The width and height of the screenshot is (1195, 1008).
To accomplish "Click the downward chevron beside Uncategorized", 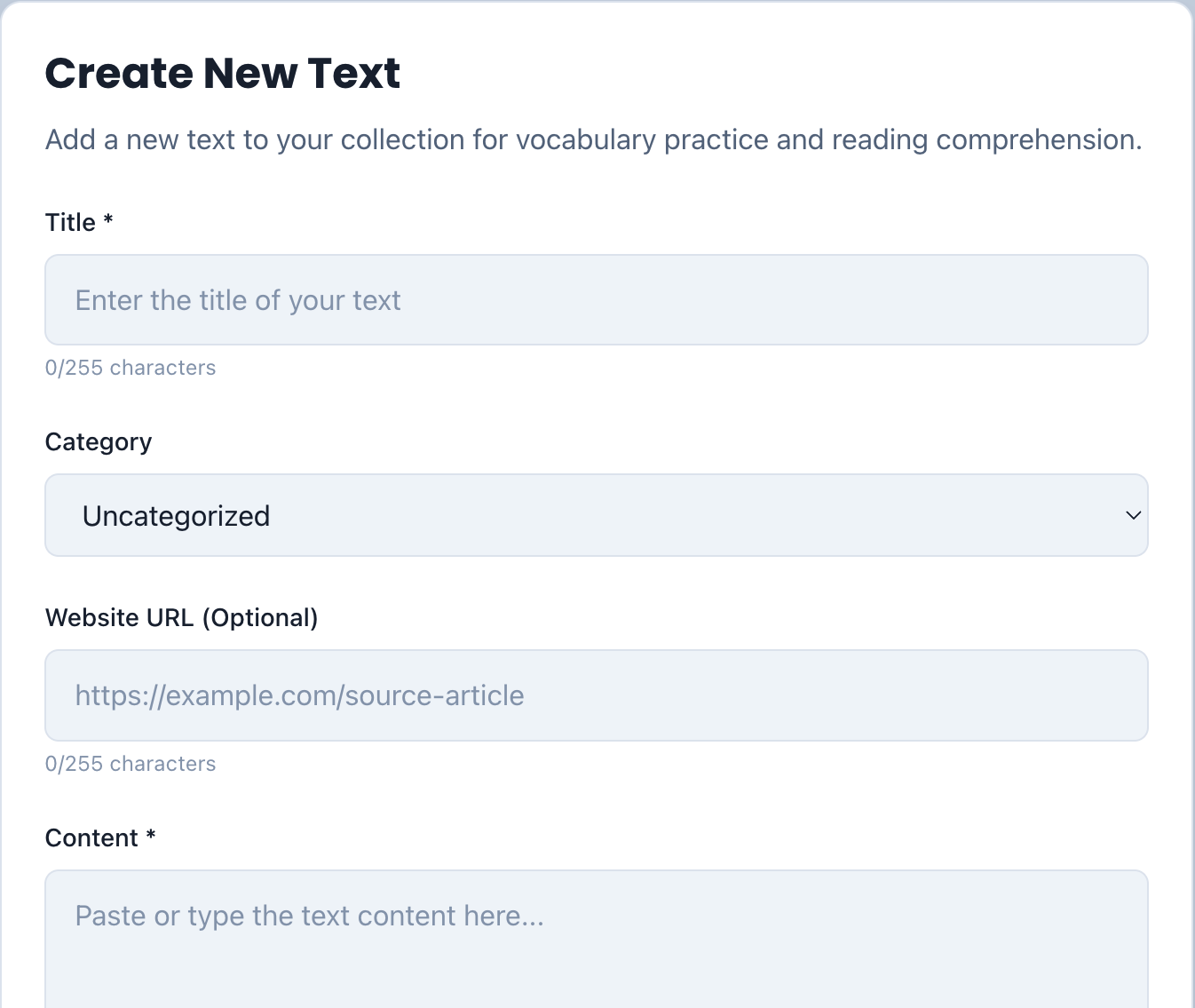I will 1132,515.
